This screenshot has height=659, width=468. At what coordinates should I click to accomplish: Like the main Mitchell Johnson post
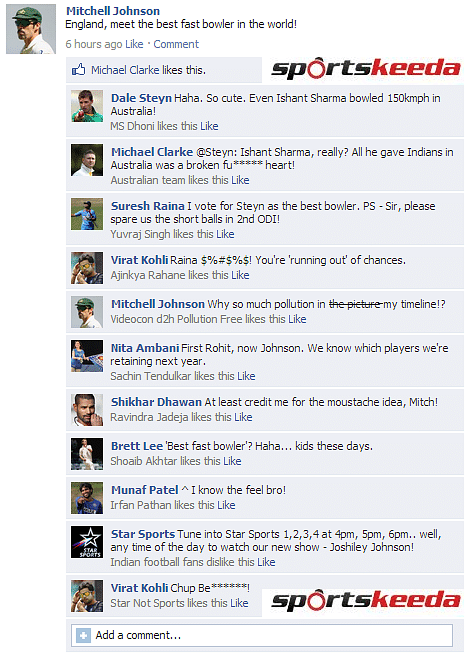pyautogui.click(x=134, y=44)
